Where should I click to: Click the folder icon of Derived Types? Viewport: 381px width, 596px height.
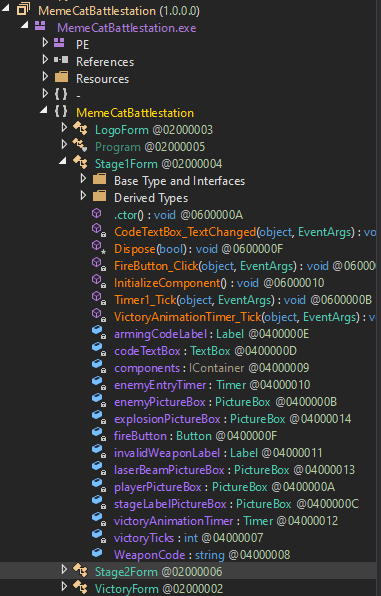(x=99, y=196)
